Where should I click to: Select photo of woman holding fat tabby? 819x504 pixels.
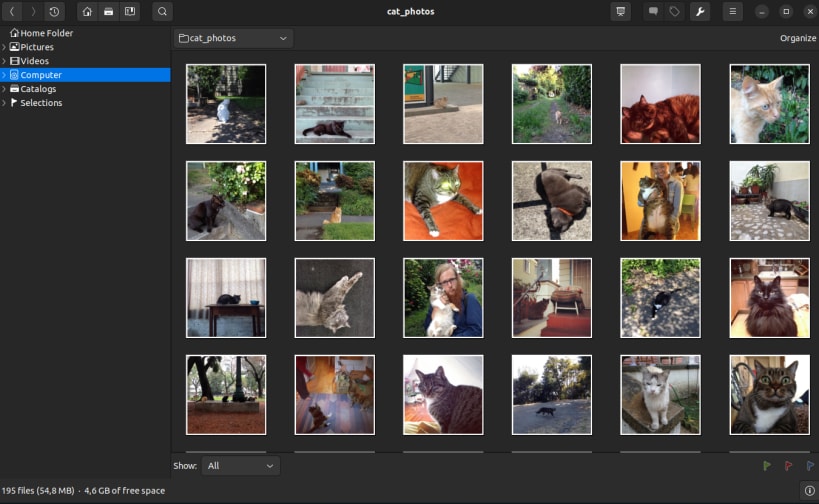click(x=660, y=201)
